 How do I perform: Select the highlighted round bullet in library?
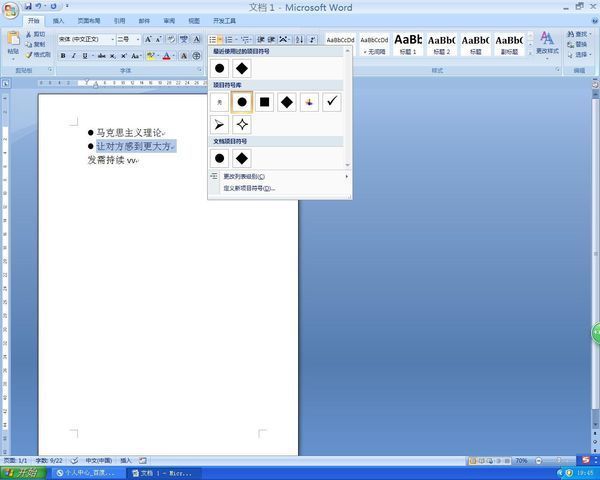pyautogui.click(x=241, y=102)
